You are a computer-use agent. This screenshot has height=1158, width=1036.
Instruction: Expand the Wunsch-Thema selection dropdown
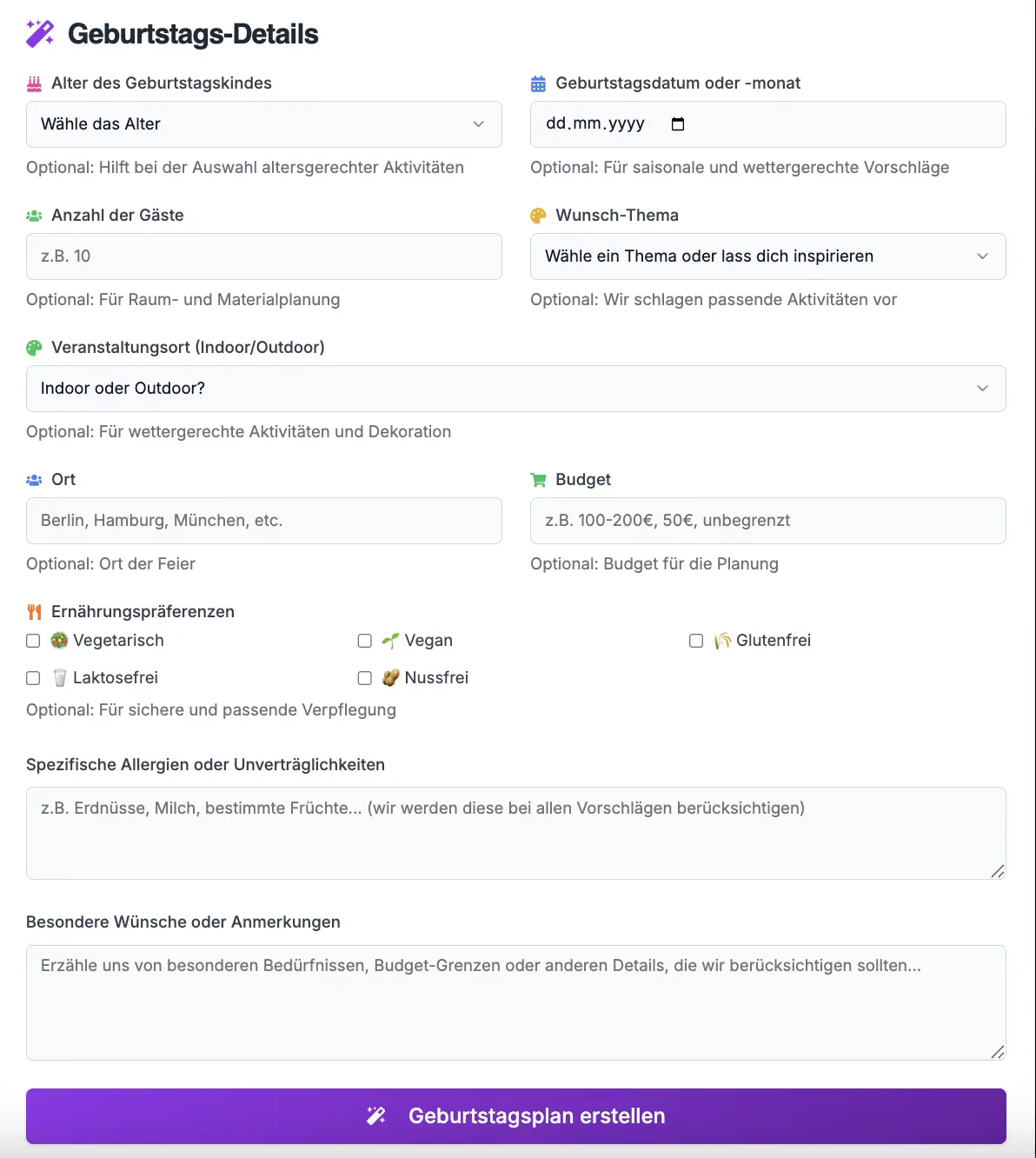coord(767,256)
